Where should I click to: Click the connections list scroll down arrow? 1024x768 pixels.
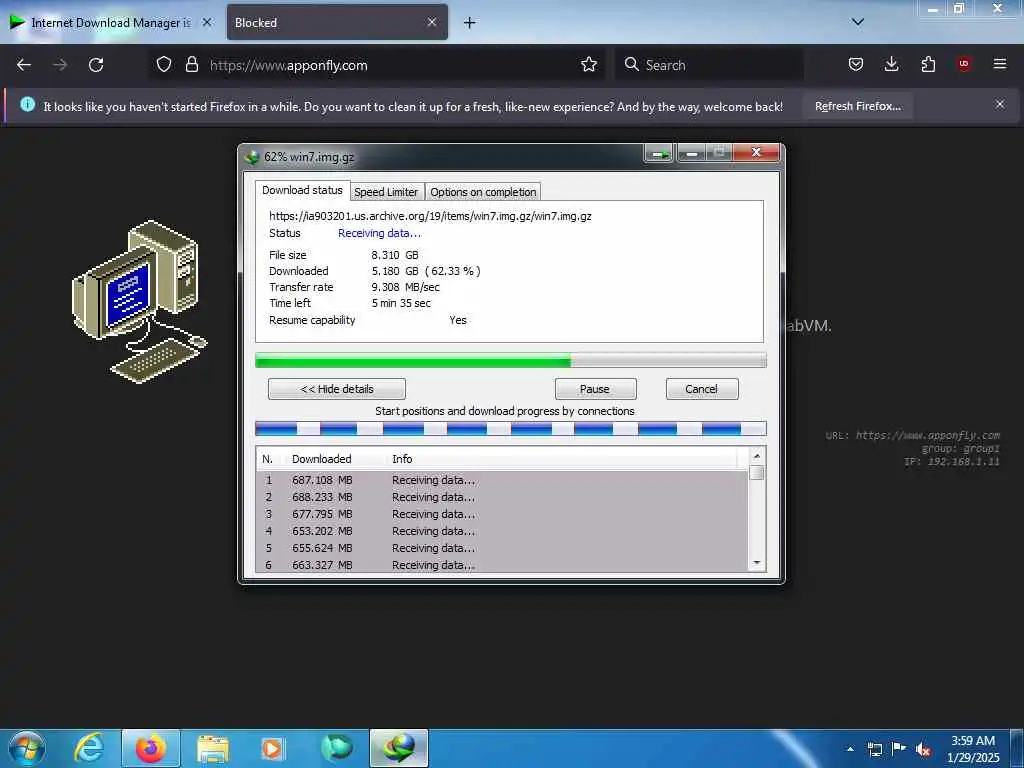click(757, 563)
